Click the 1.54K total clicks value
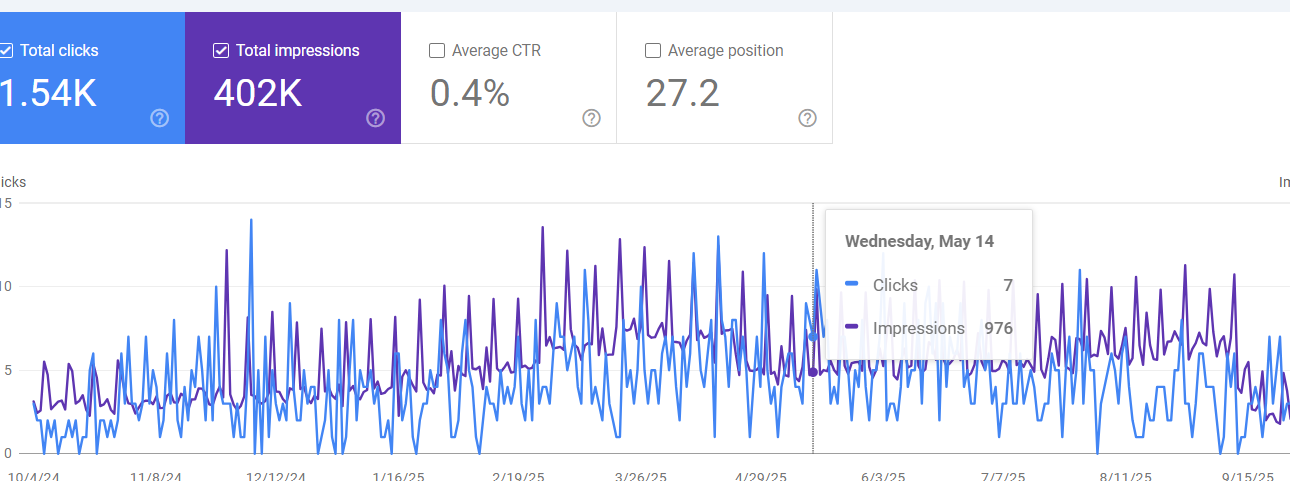 (x=48, y=93)
